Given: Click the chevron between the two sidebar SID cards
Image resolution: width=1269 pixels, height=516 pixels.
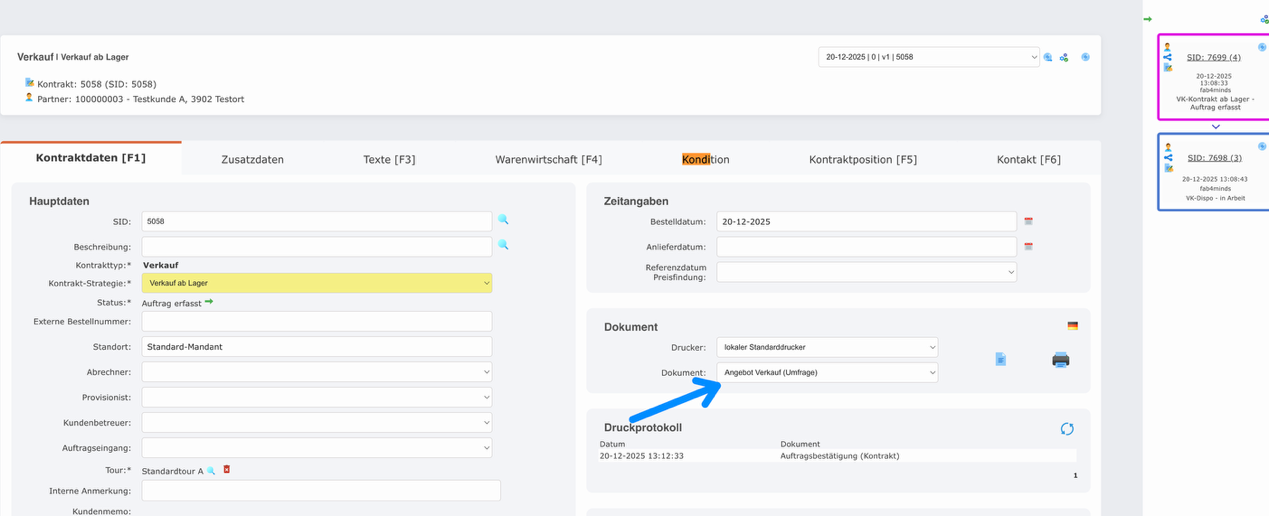Looking at the screenshot, I should pyautogui.click(x=1215, y=127).
